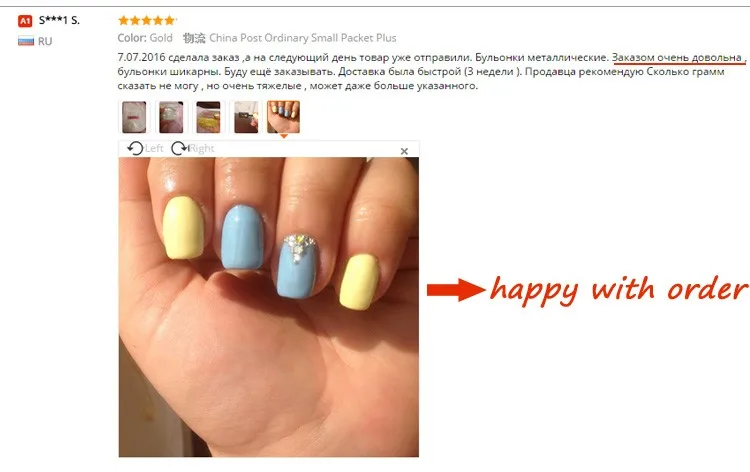Open the first thumbnail showing the white packet
Image resolution: width=750 pixels, height=472 pixels.
134,117
